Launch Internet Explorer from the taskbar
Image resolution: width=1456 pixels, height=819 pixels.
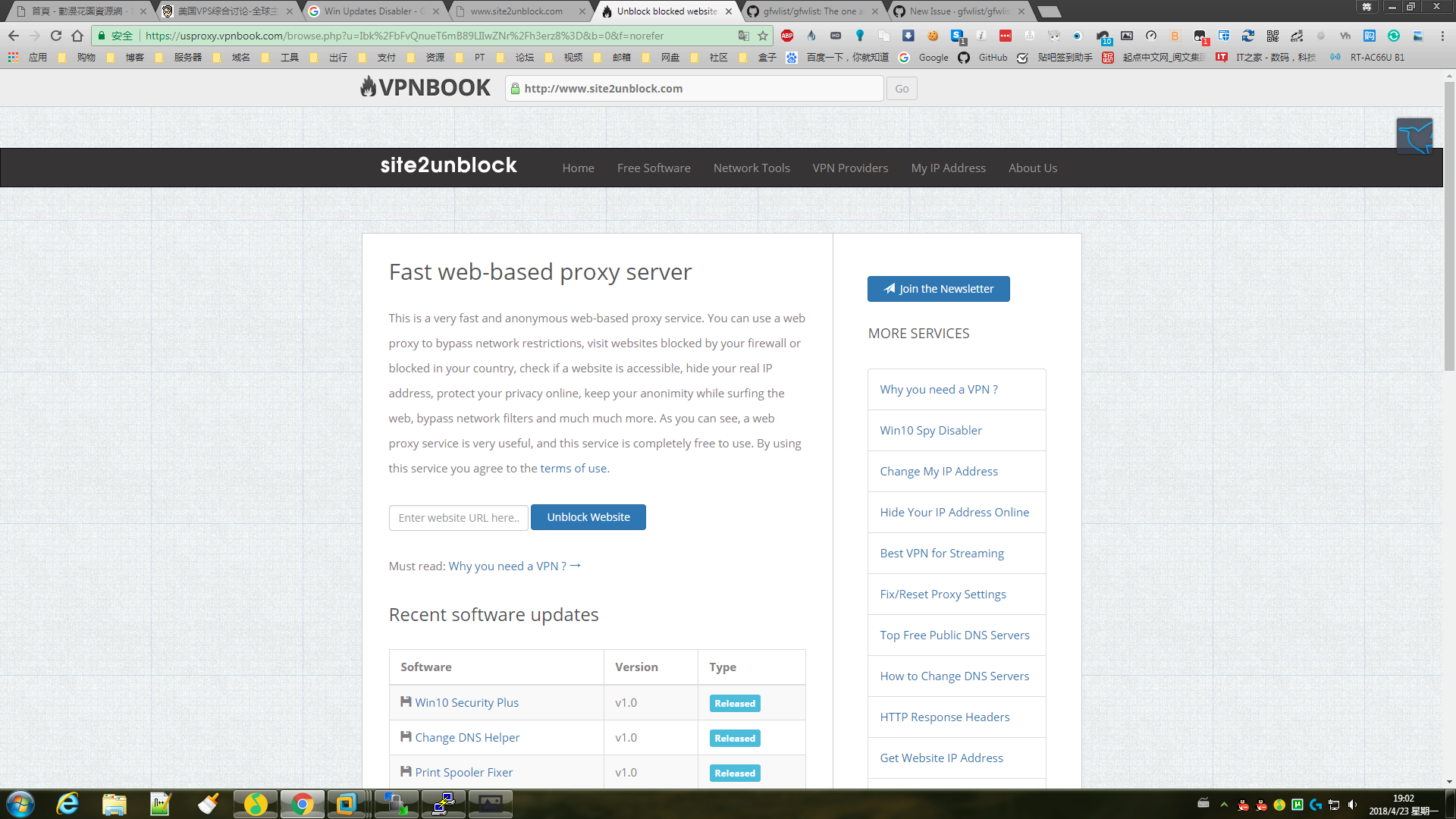[67, 803]
